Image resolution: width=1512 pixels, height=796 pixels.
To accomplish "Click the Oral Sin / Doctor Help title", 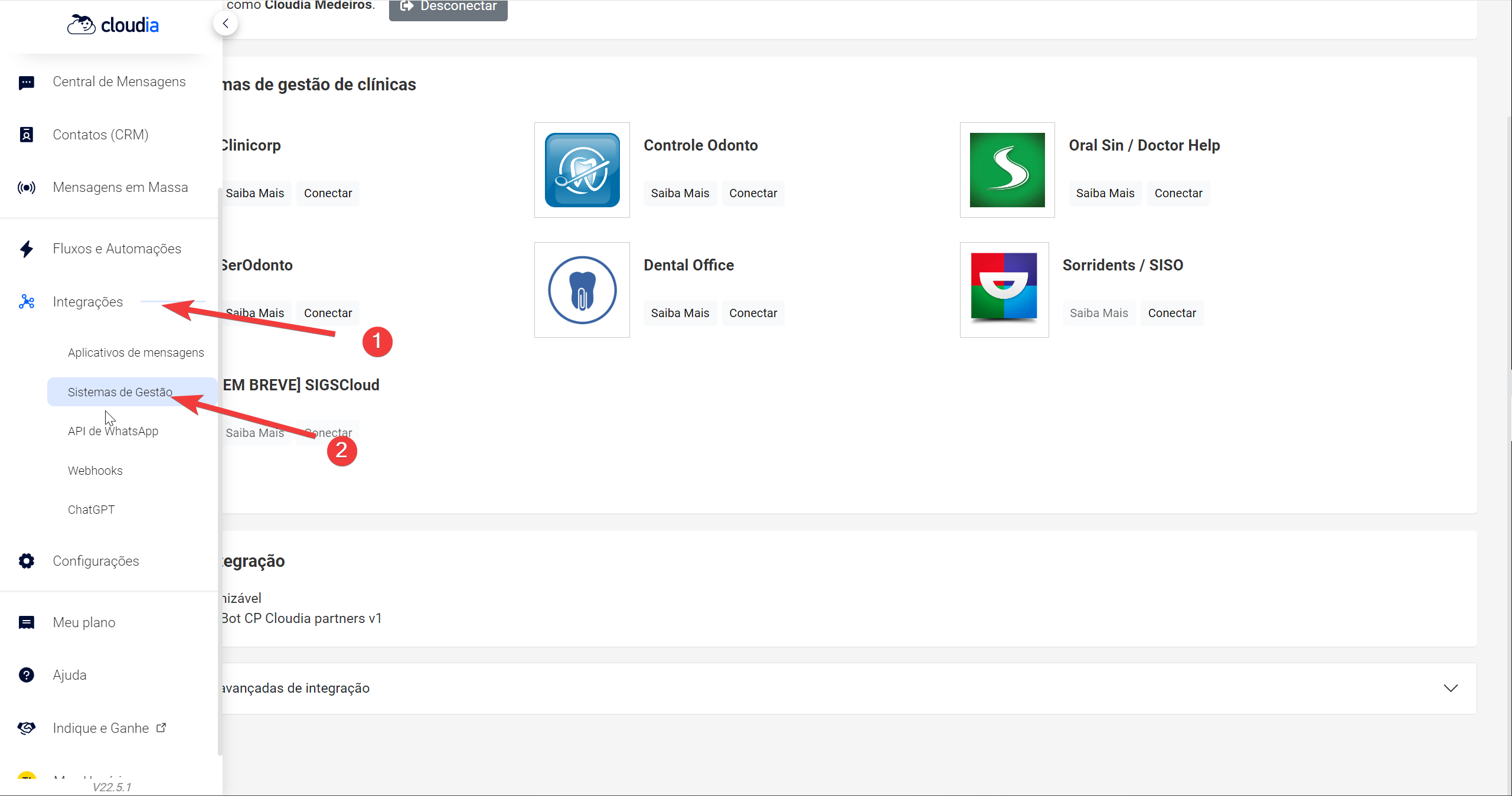I will (x=1144, y=145).
